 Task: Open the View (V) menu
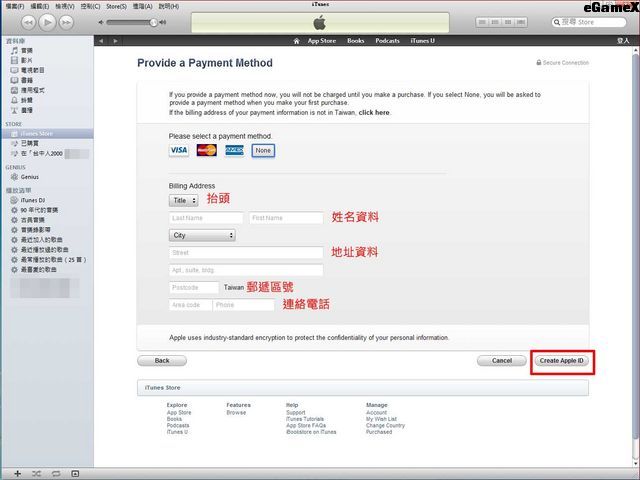[x=65, y=7]
